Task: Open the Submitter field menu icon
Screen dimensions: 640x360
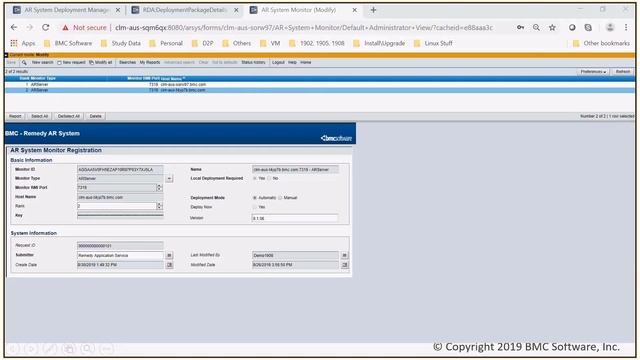Action: point(169,256)
